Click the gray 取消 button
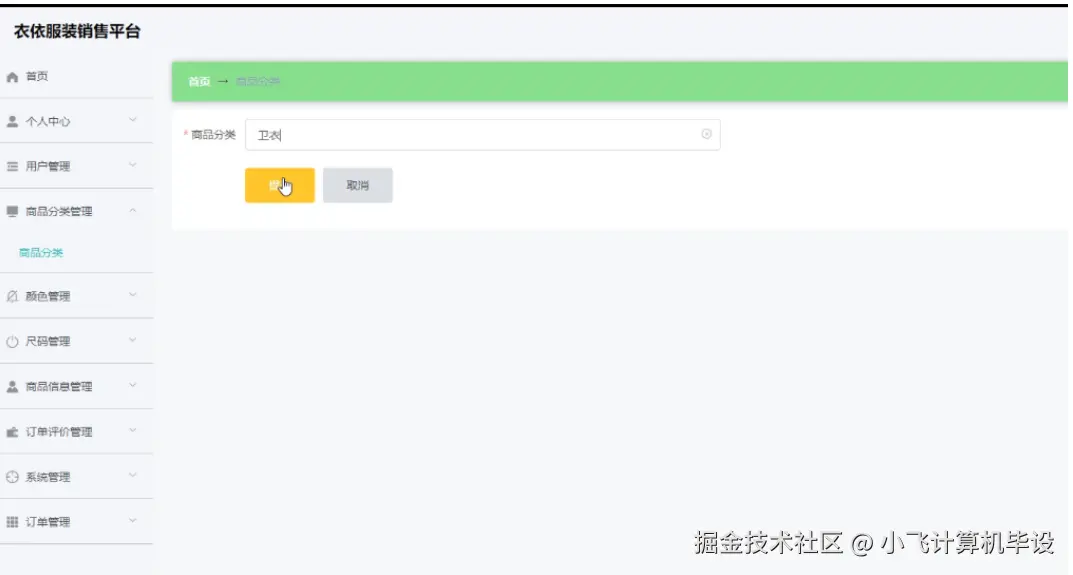 click(x=358, y=186)
